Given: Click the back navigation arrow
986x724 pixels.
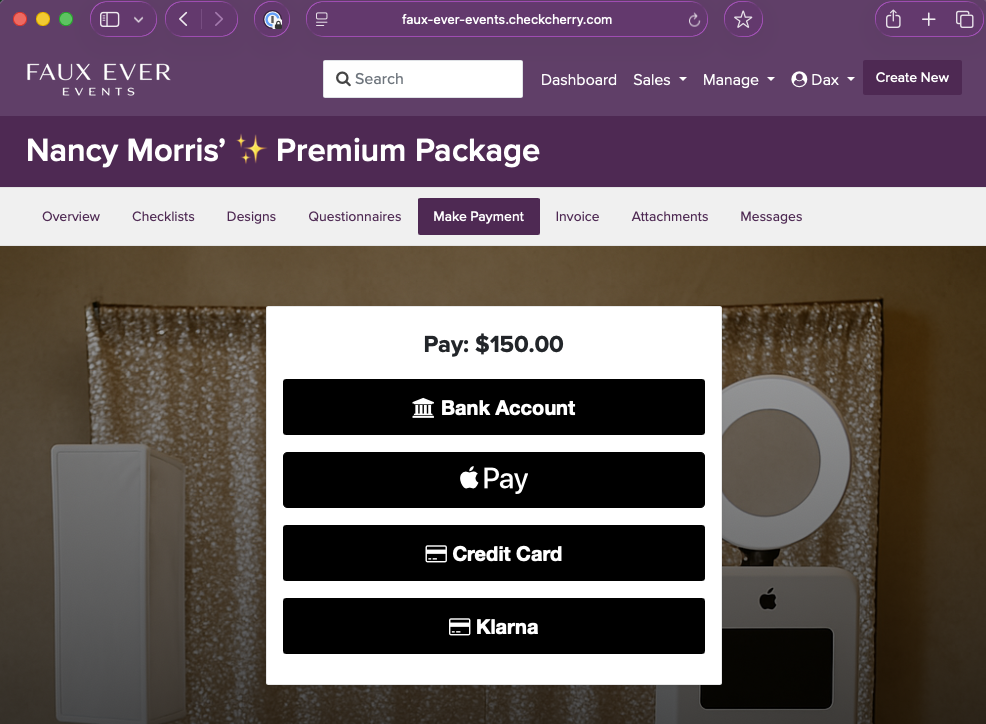Looking at the screenshot, I should pos(182,19).
